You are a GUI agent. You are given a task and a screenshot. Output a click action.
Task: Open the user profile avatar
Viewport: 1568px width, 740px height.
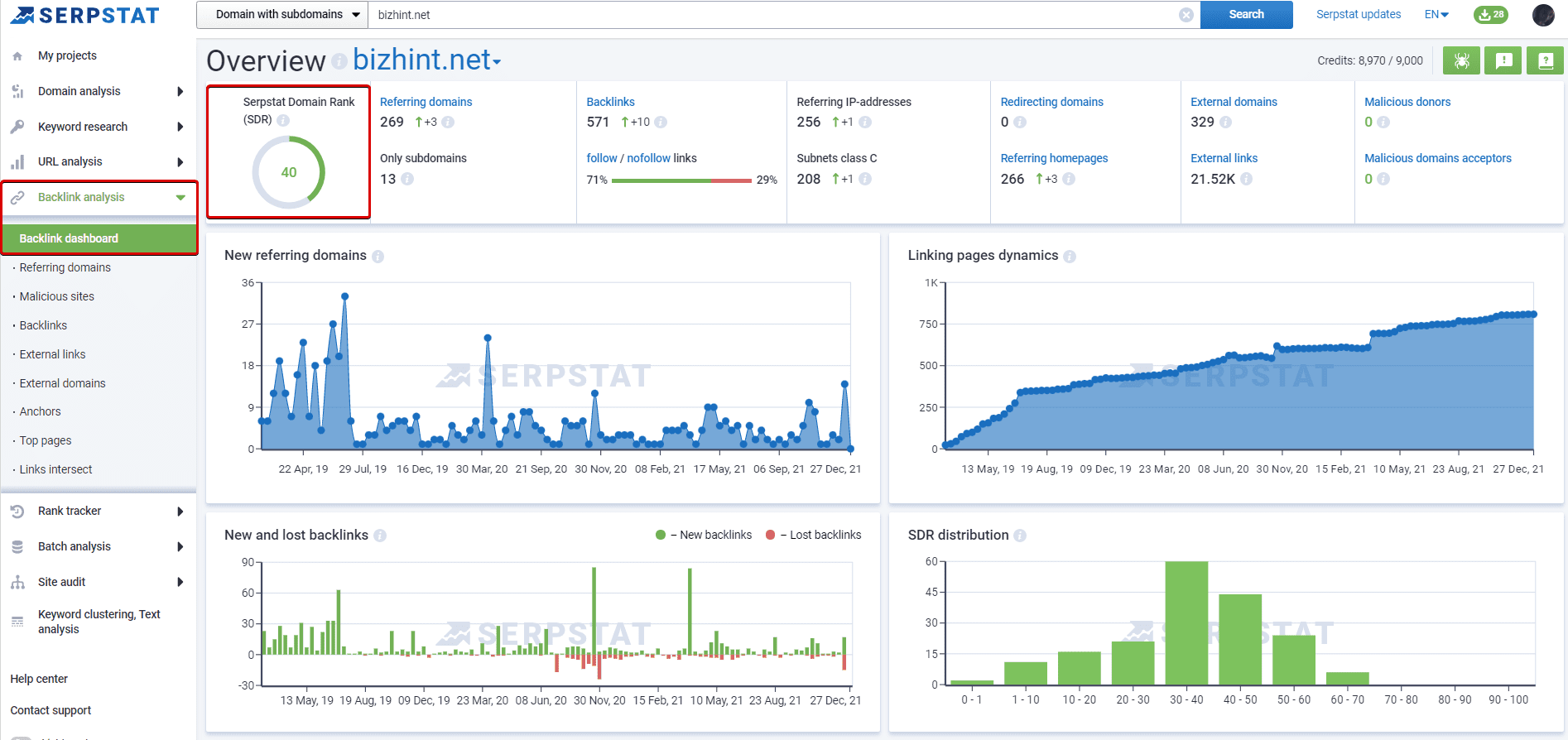click(x=1543, y=15)
